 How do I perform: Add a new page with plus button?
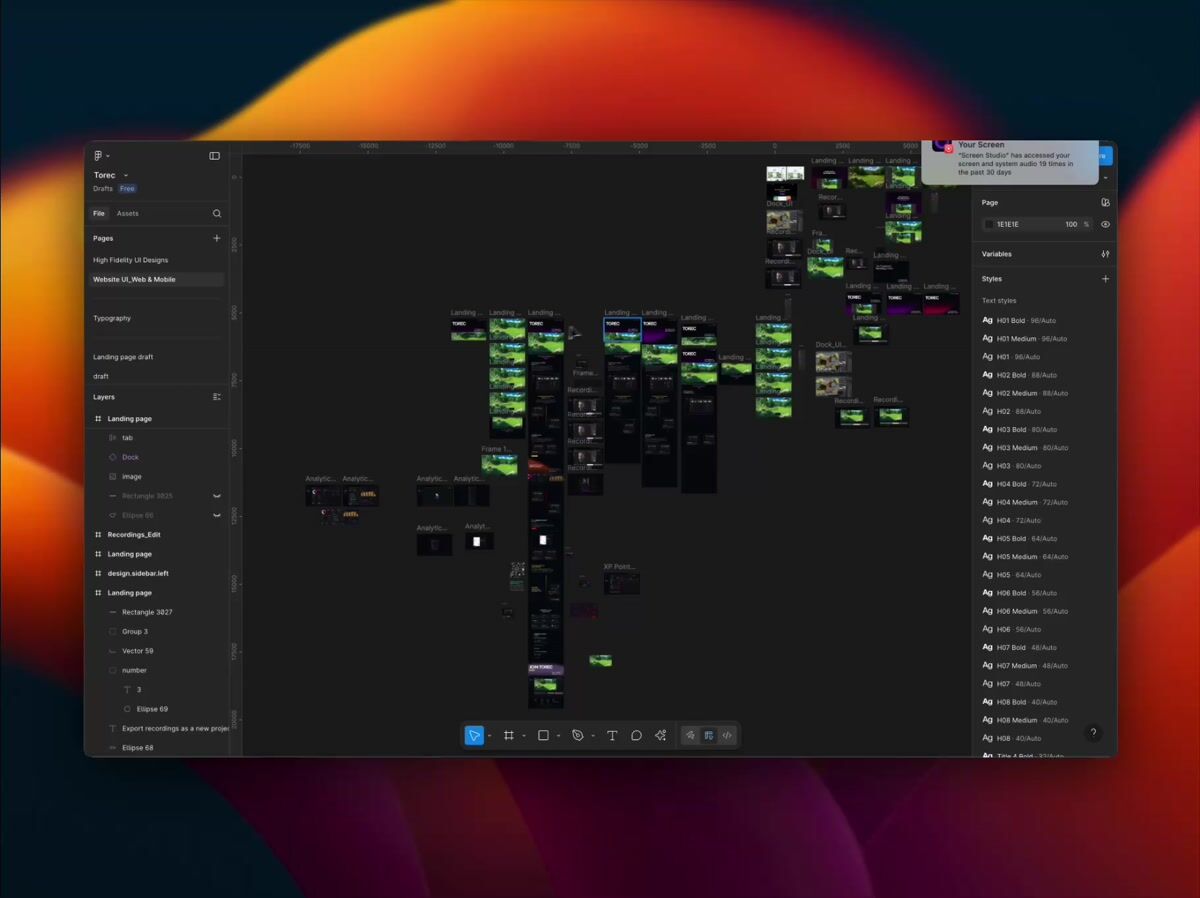click(x=217, y=238)
